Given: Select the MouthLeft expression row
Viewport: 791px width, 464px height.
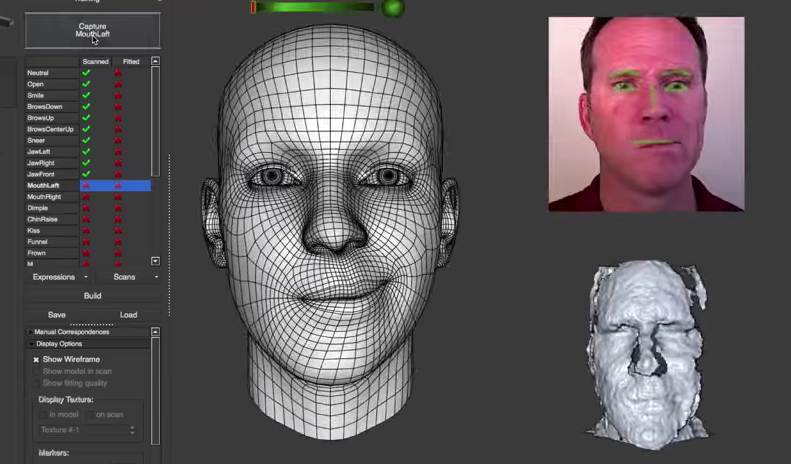Looking at the screenshot, I should [x=88, y=186].
